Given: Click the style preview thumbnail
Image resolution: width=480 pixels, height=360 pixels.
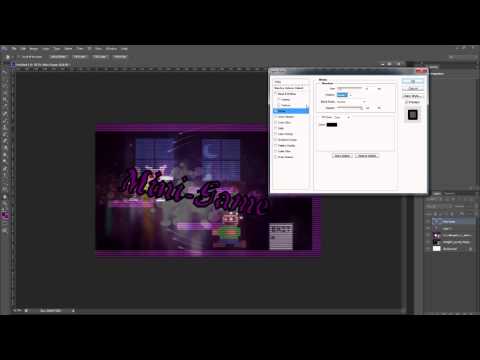Looking at the screenshot, I should (x=413, y=115).
